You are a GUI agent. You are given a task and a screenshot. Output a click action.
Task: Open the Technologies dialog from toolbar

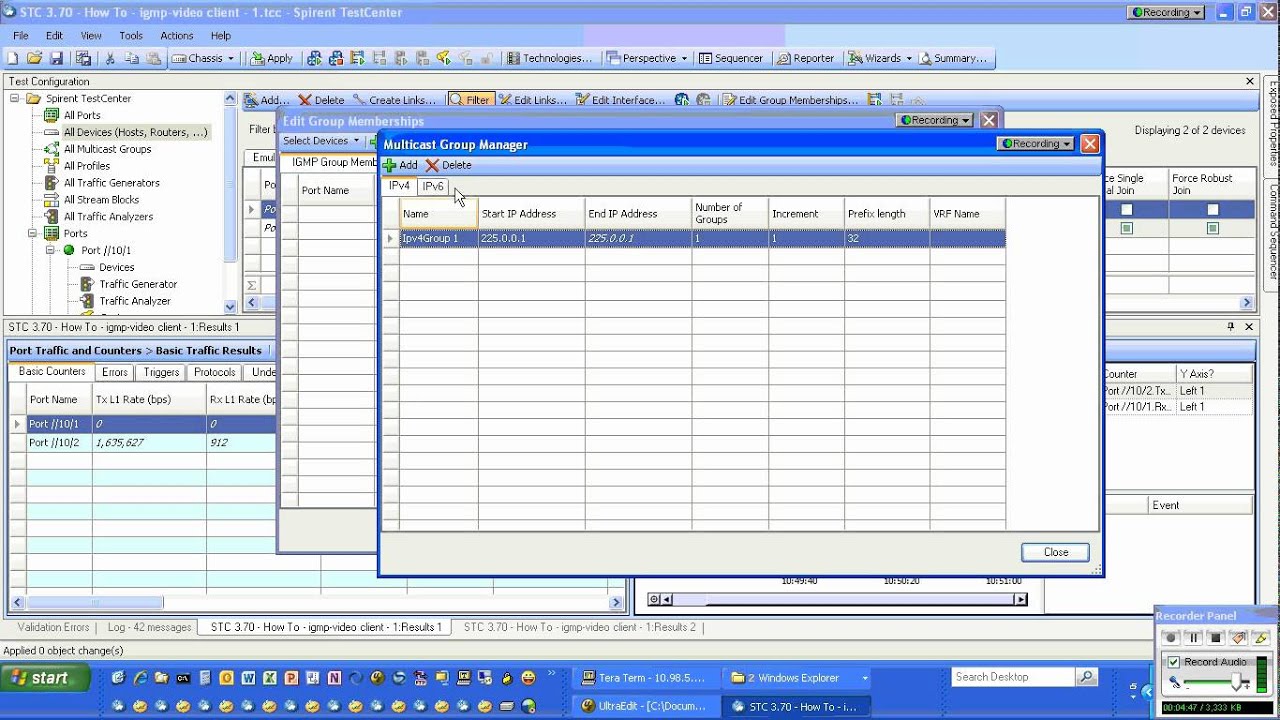point(549,58)
